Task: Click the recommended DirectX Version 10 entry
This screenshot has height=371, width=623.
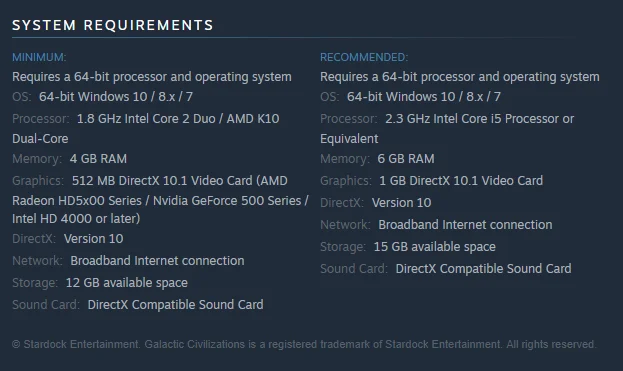Action: click(x=401, y=203)
